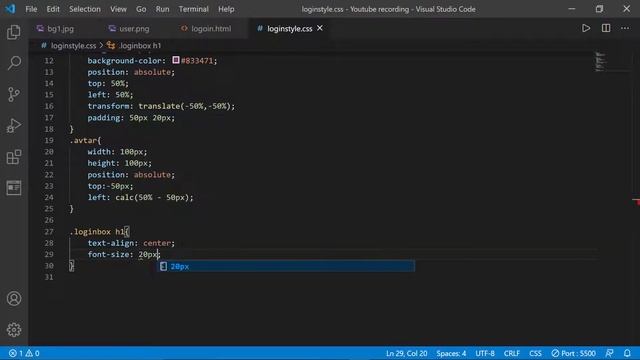Split the editor to the right
This screenshot has height=360, width=640.
click(606, 28)
